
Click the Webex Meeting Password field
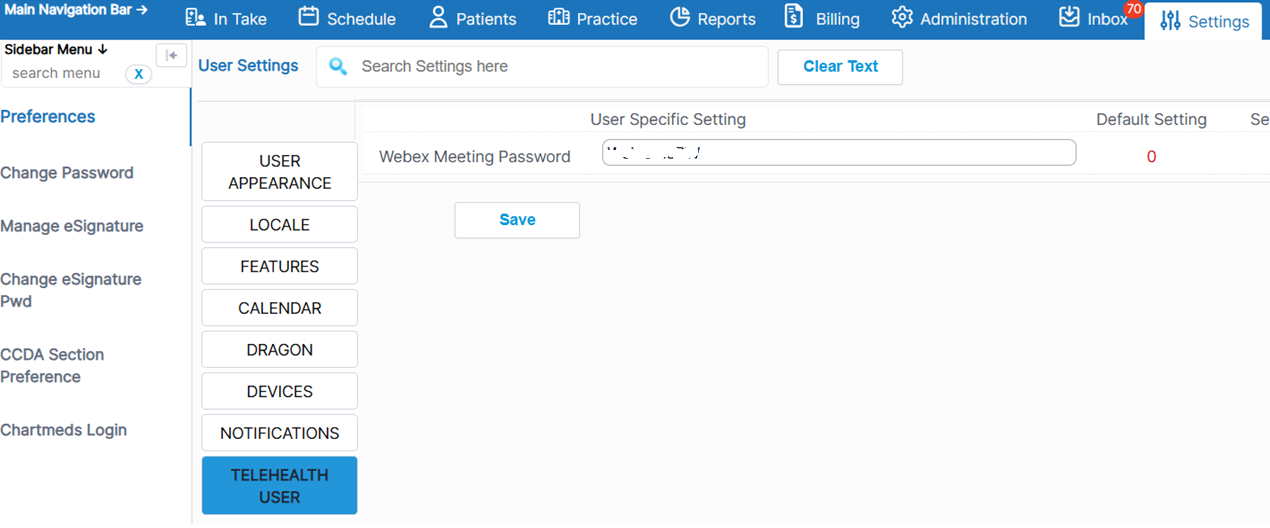click(x=838, y=153)
